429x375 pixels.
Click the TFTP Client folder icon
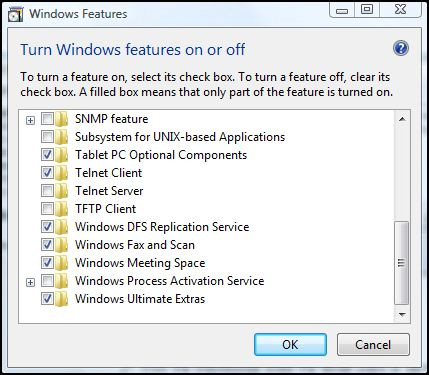point(62,209)
